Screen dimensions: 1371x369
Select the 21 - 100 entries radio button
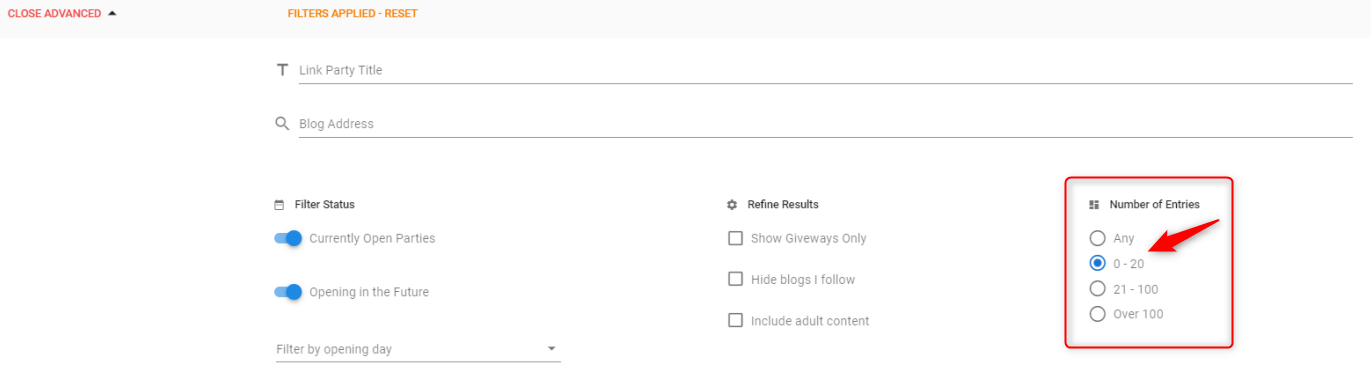(1097, 289)
